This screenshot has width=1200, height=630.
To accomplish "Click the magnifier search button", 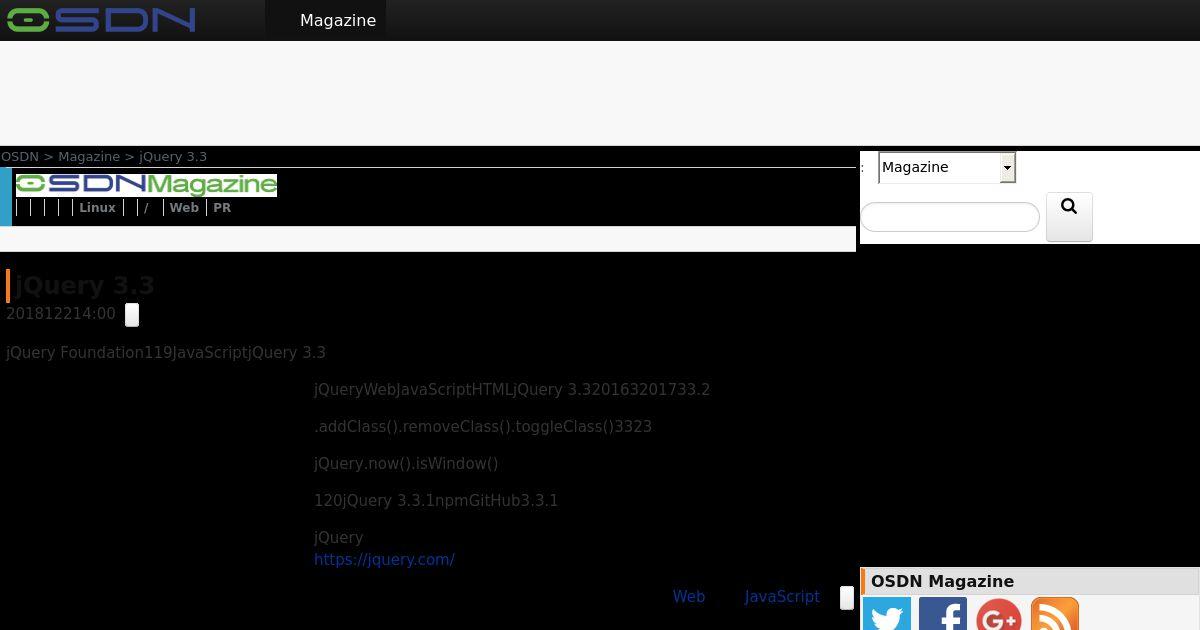I will tap(1069, 217).
